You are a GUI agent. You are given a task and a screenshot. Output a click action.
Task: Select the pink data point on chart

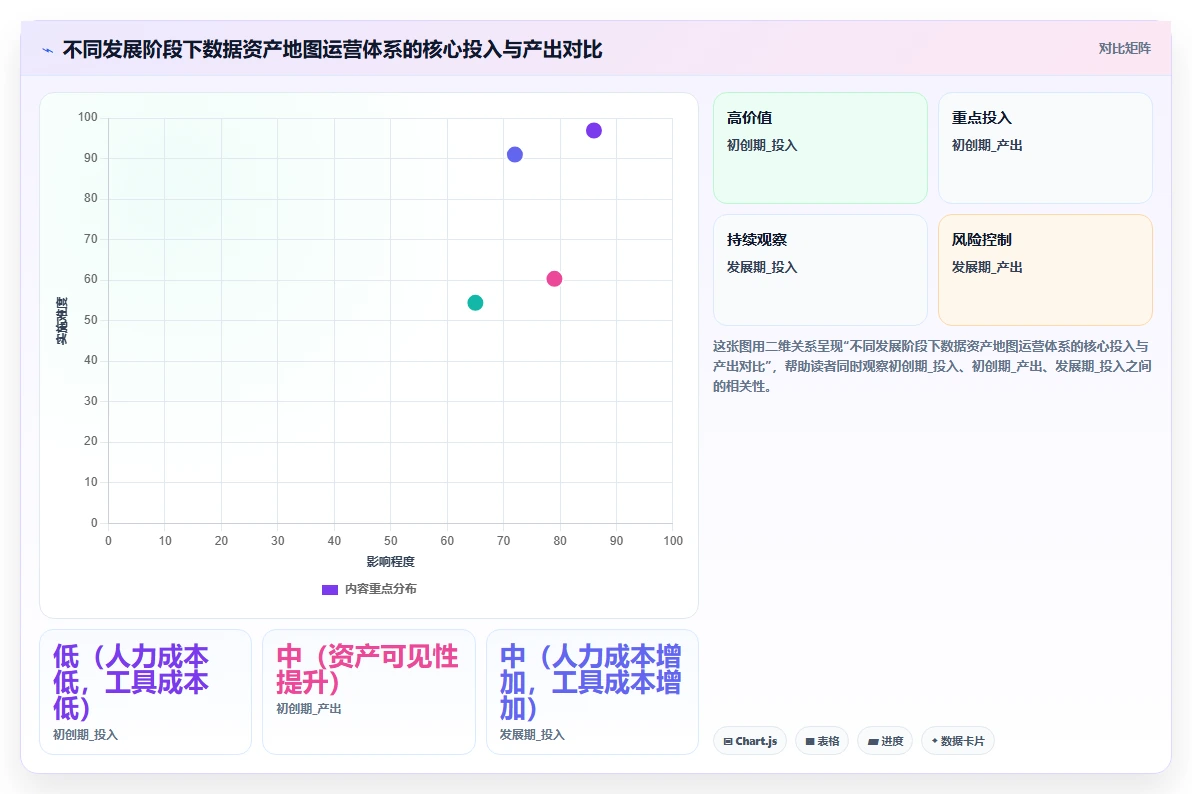554,279
